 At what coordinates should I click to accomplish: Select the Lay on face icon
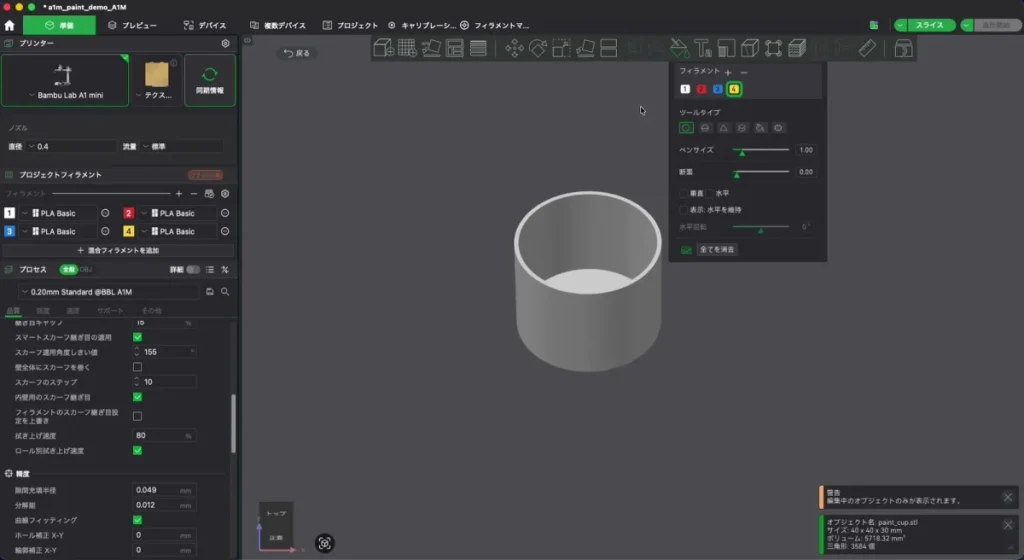coord(585,48)
